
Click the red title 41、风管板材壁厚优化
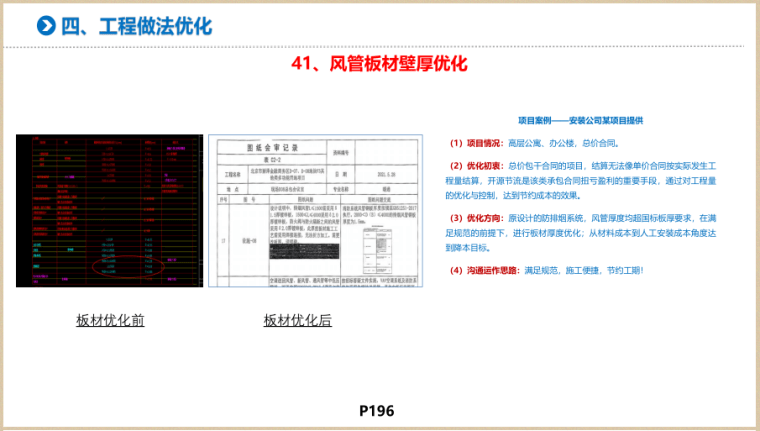point(379,64)
